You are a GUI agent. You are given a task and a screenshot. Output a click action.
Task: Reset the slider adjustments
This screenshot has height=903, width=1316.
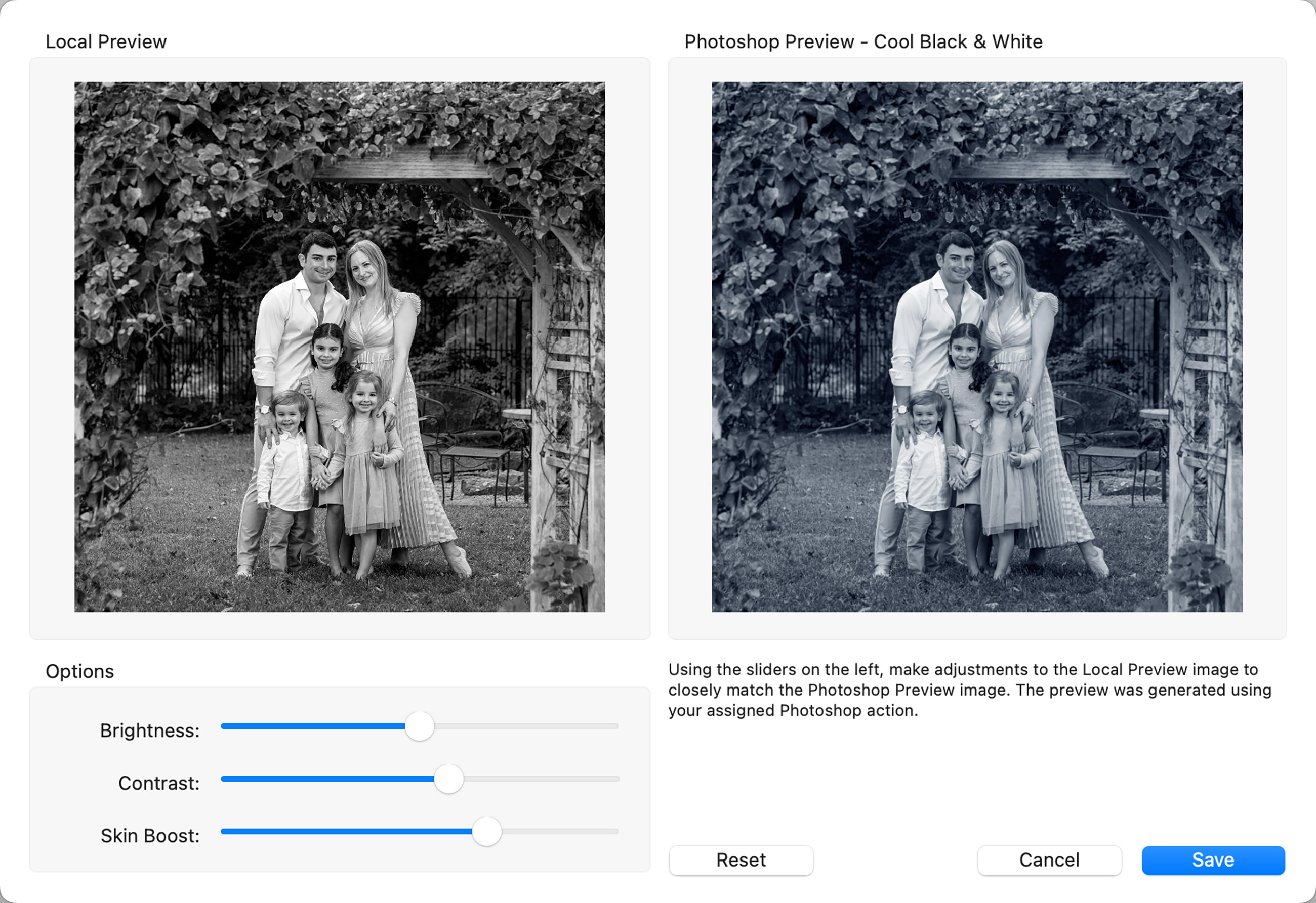pyautogui.click(x=741, y=860)
